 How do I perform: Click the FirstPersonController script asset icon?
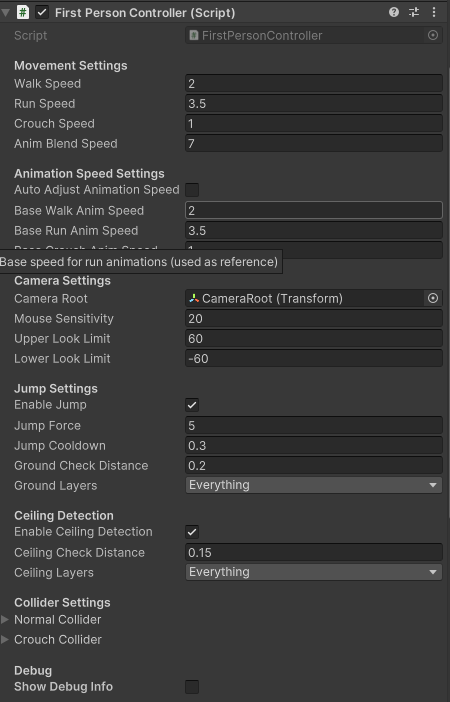coord(194,35)
